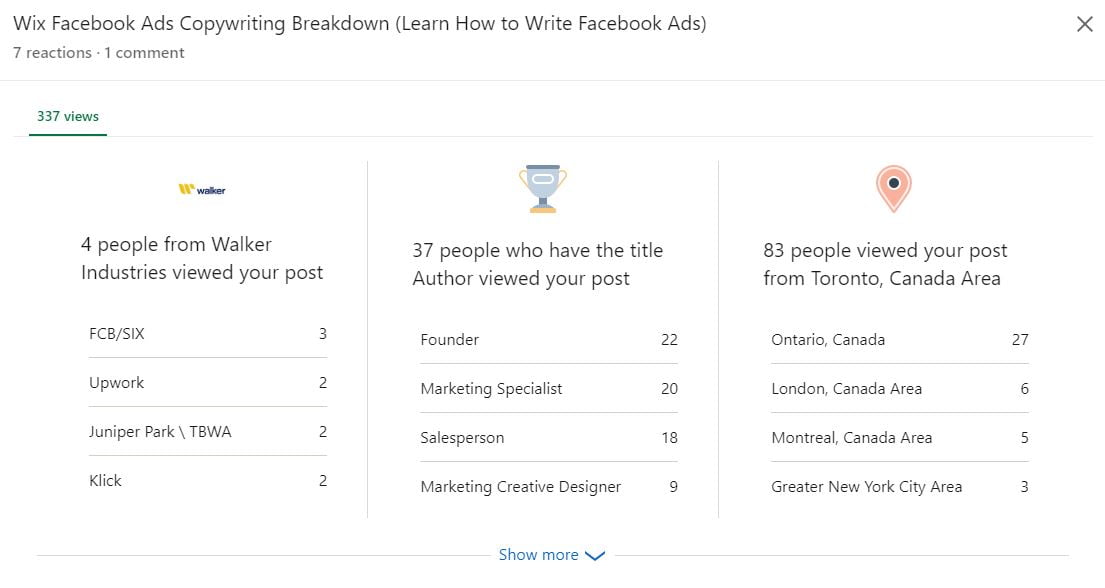
Task: Select the FCB/SIX company row
Action: pos(208,333)
